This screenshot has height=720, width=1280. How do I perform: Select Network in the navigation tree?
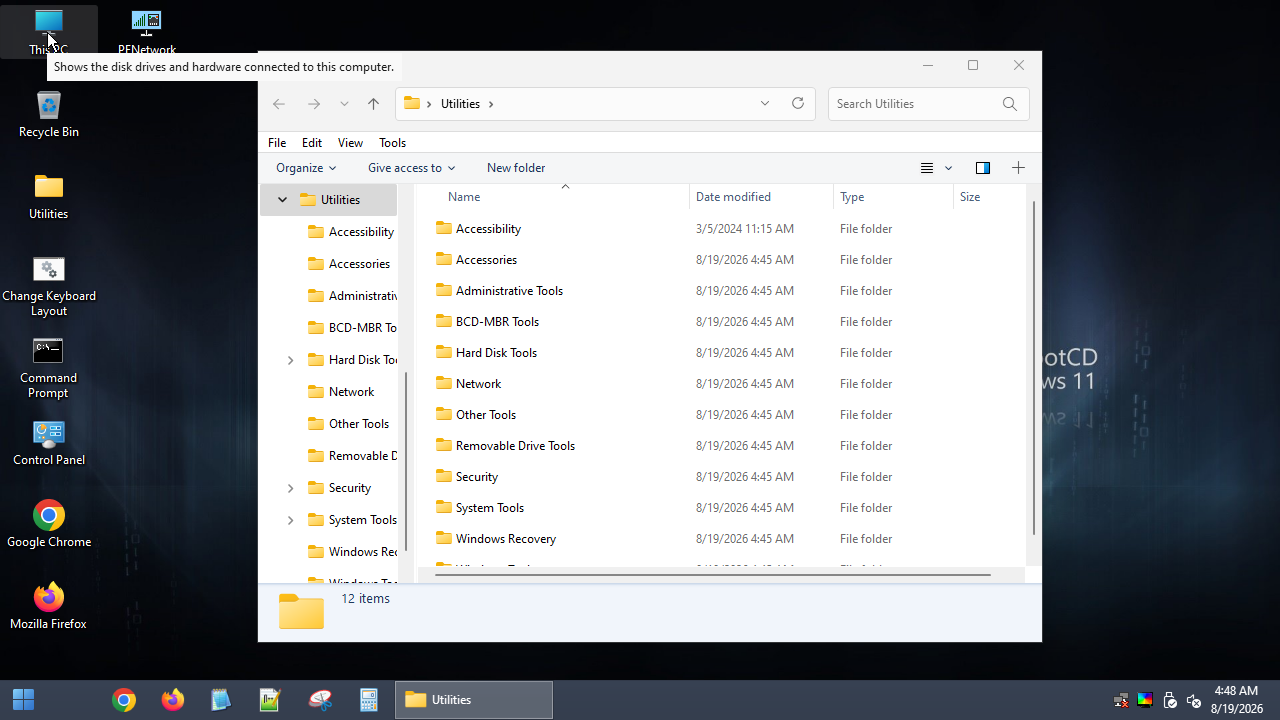point(351,392)
